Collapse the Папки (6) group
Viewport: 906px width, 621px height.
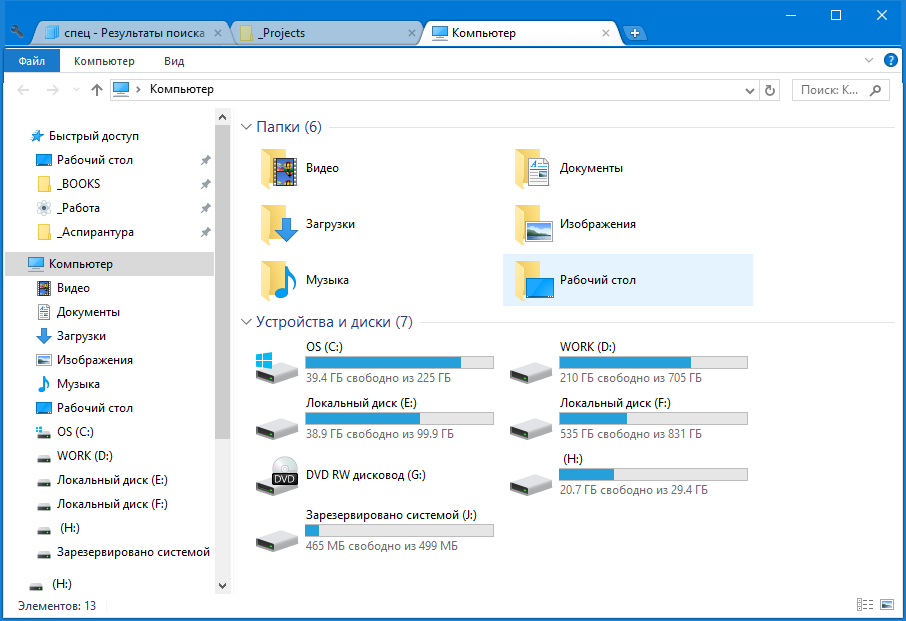pyautogui.click(x=246, y=127)
